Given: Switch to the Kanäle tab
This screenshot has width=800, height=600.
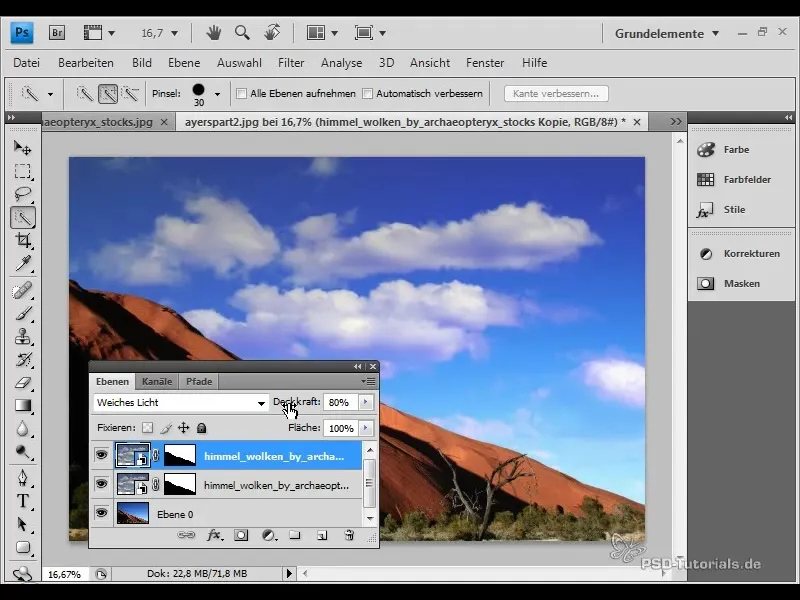Looking at the screenshot, I should (x=157, y=382).
